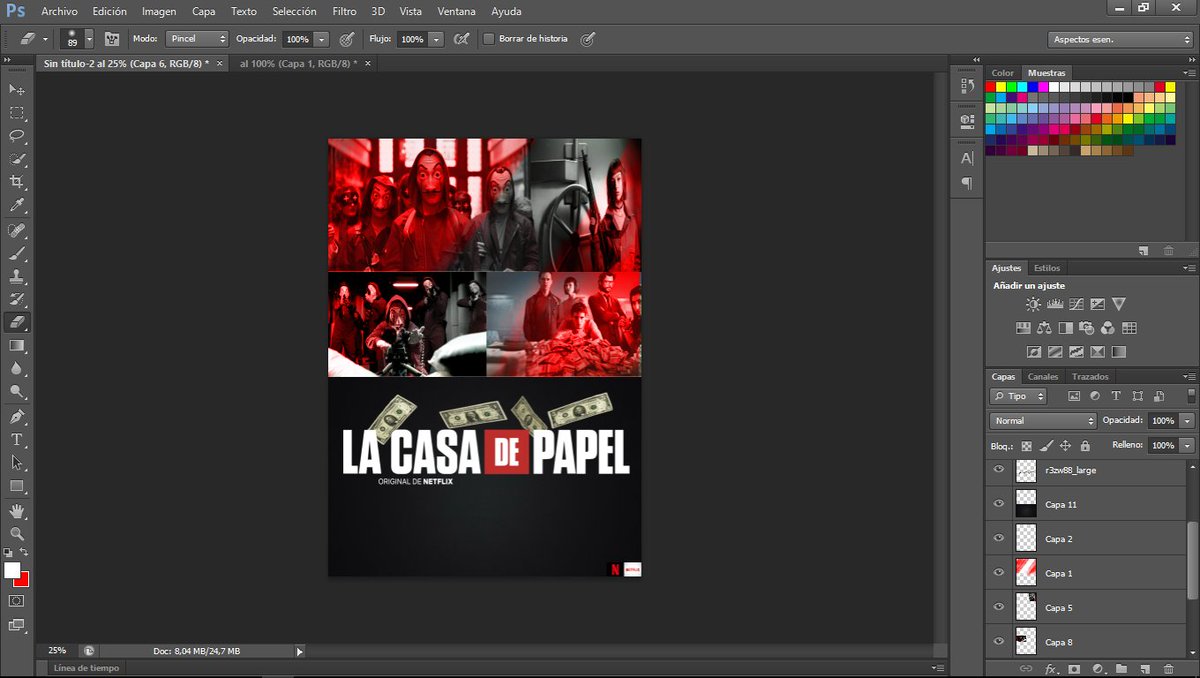
Task: Expand the Línea de tiempo panel
Action: pyautogui.click(x=85, y=668)
